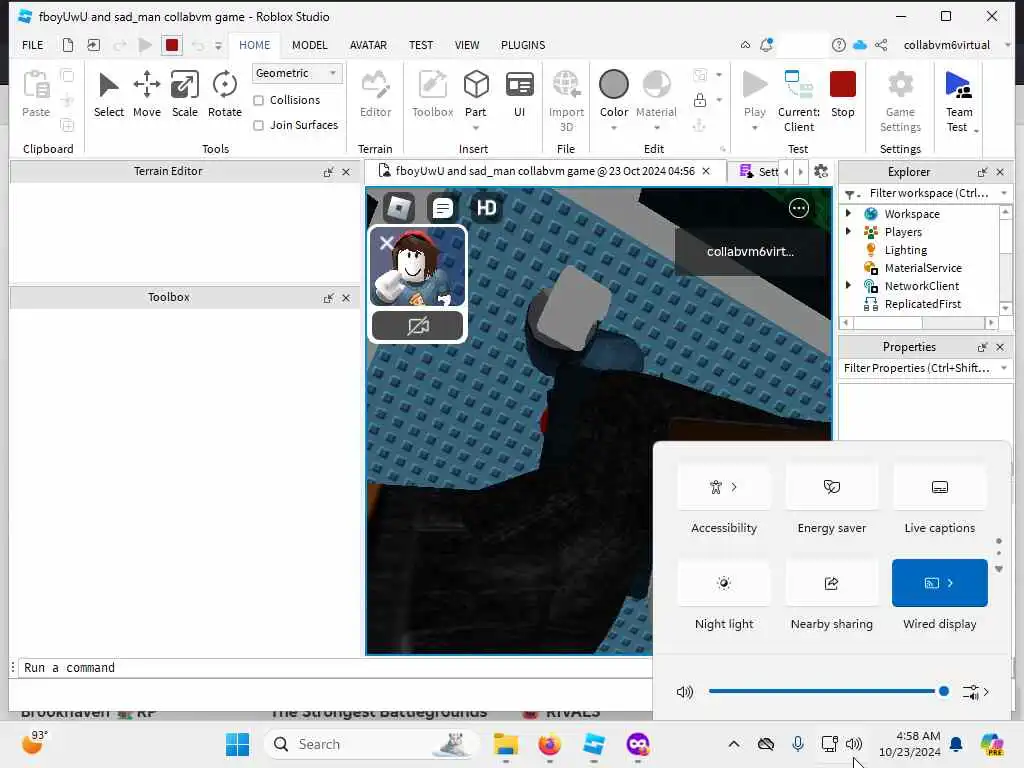This screenshot has height=768, width=1024.
Task: Click the volume slider handle
Action: pyautogui.click(x=944, y=691)
